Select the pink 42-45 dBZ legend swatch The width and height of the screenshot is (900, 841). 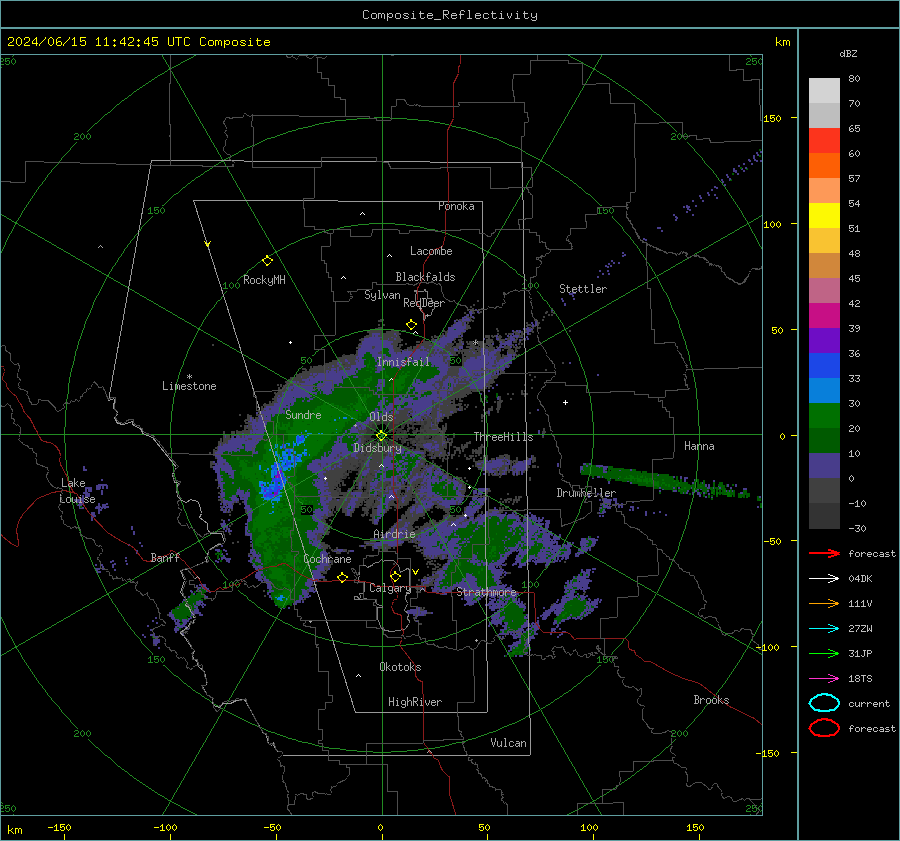pos(824,290)
